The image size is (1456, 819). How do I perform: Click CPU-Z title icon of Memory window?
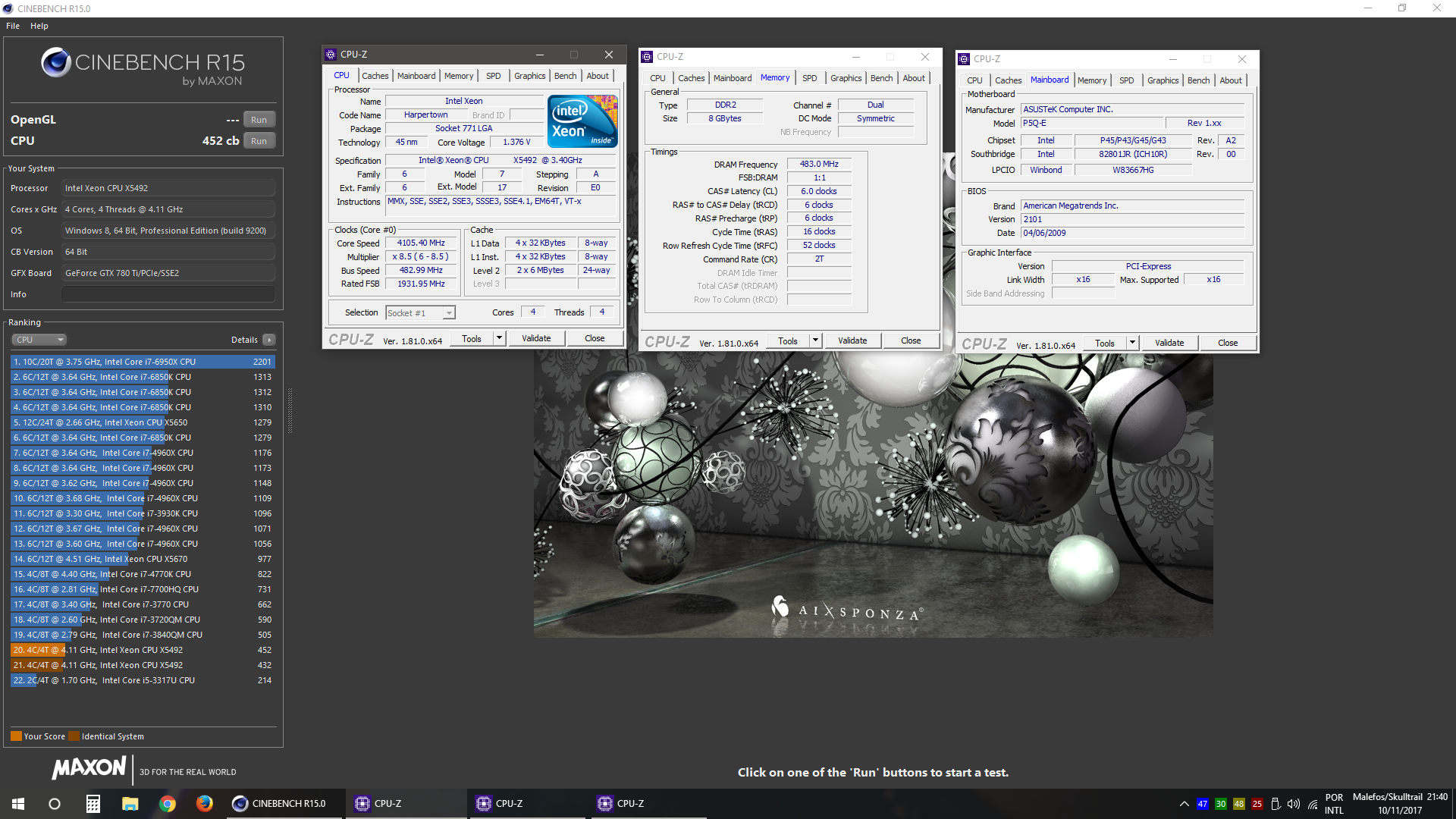click(x=647, y=57)
